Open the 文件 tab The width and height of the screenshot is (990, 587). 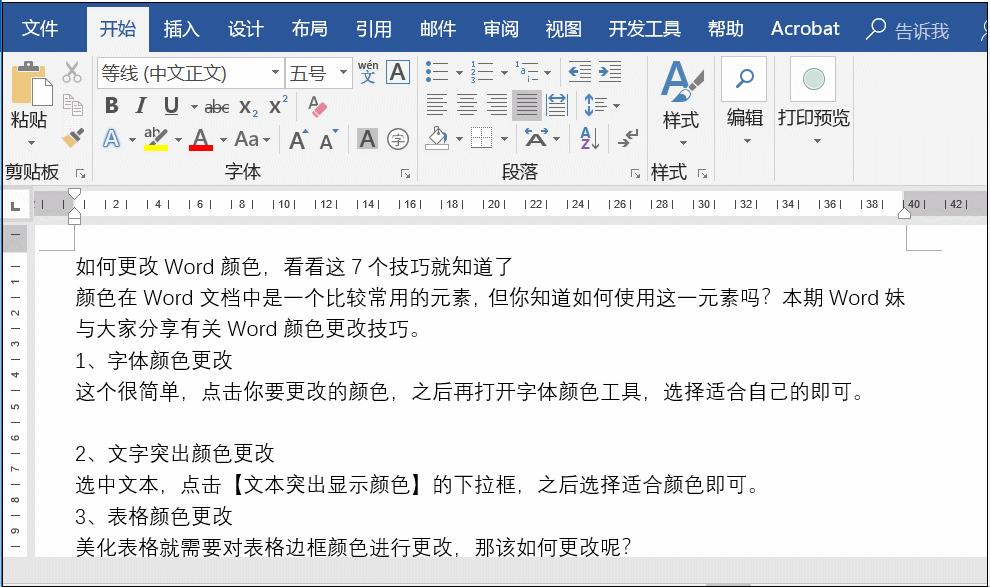pyautogui.click(x=40, y=28)
